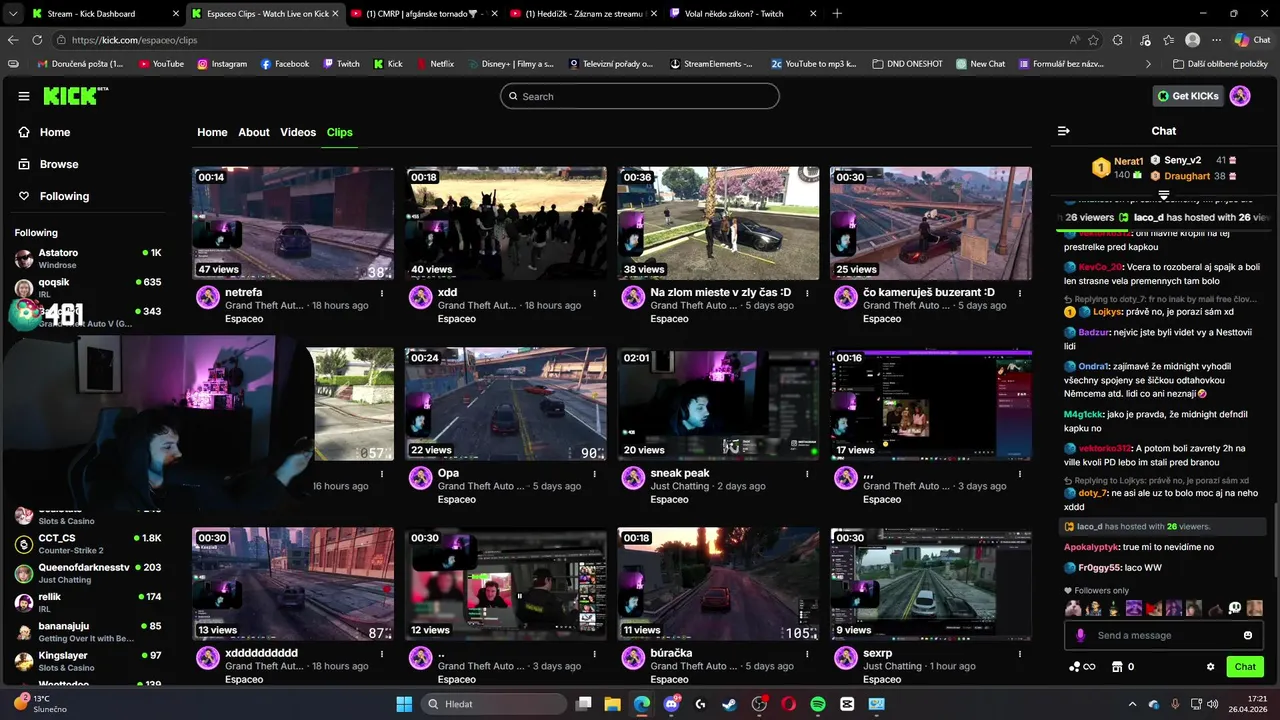Add this page to favorites star
Viewport: 1280px width, 720px height.
1093,40
